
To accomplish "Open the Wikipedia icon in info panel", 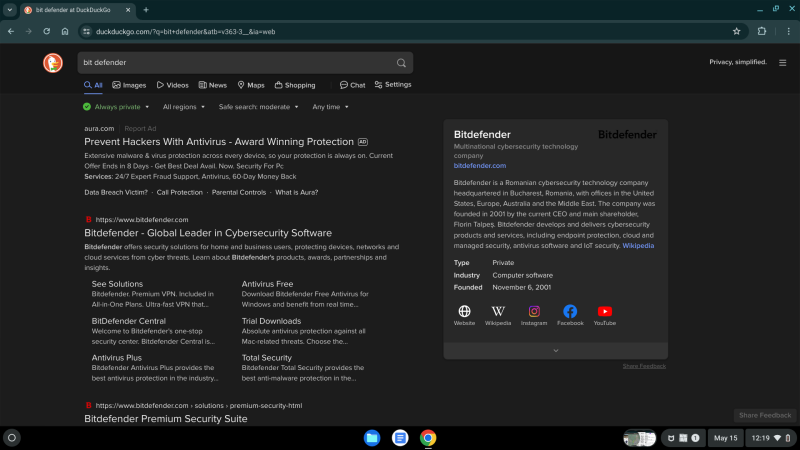I will coord(498,312).
